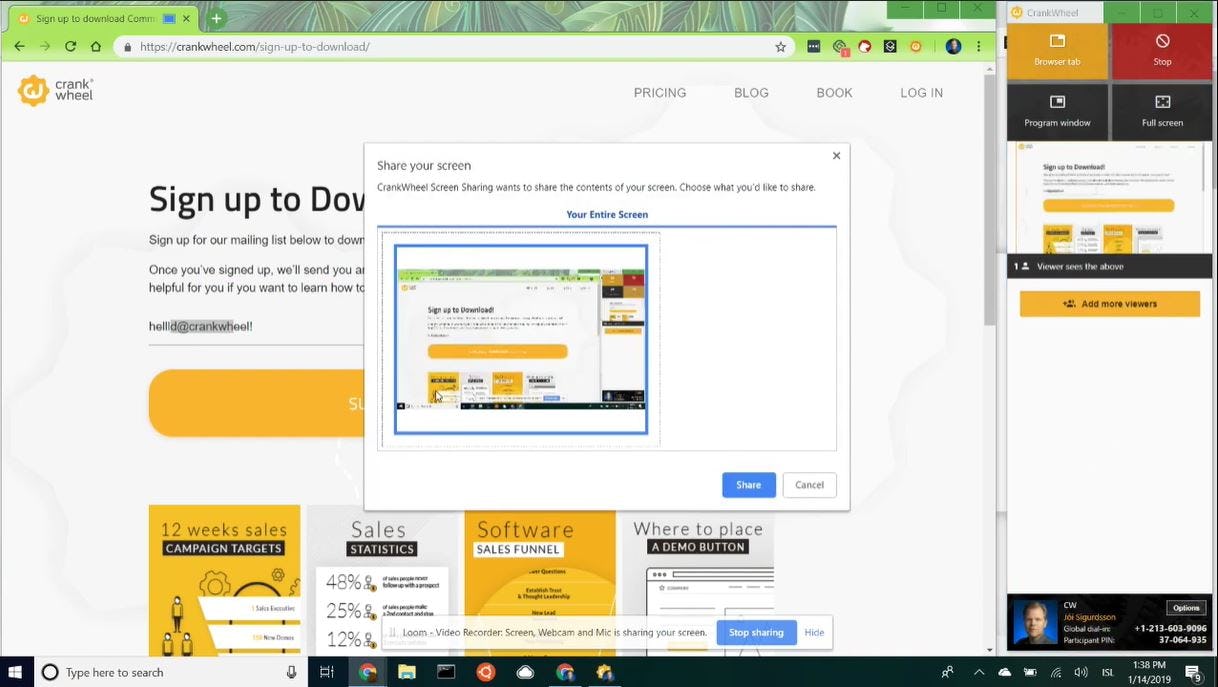Open the browser home page icon
This screenshot has width=1218, height=687.
click(96, 46)
